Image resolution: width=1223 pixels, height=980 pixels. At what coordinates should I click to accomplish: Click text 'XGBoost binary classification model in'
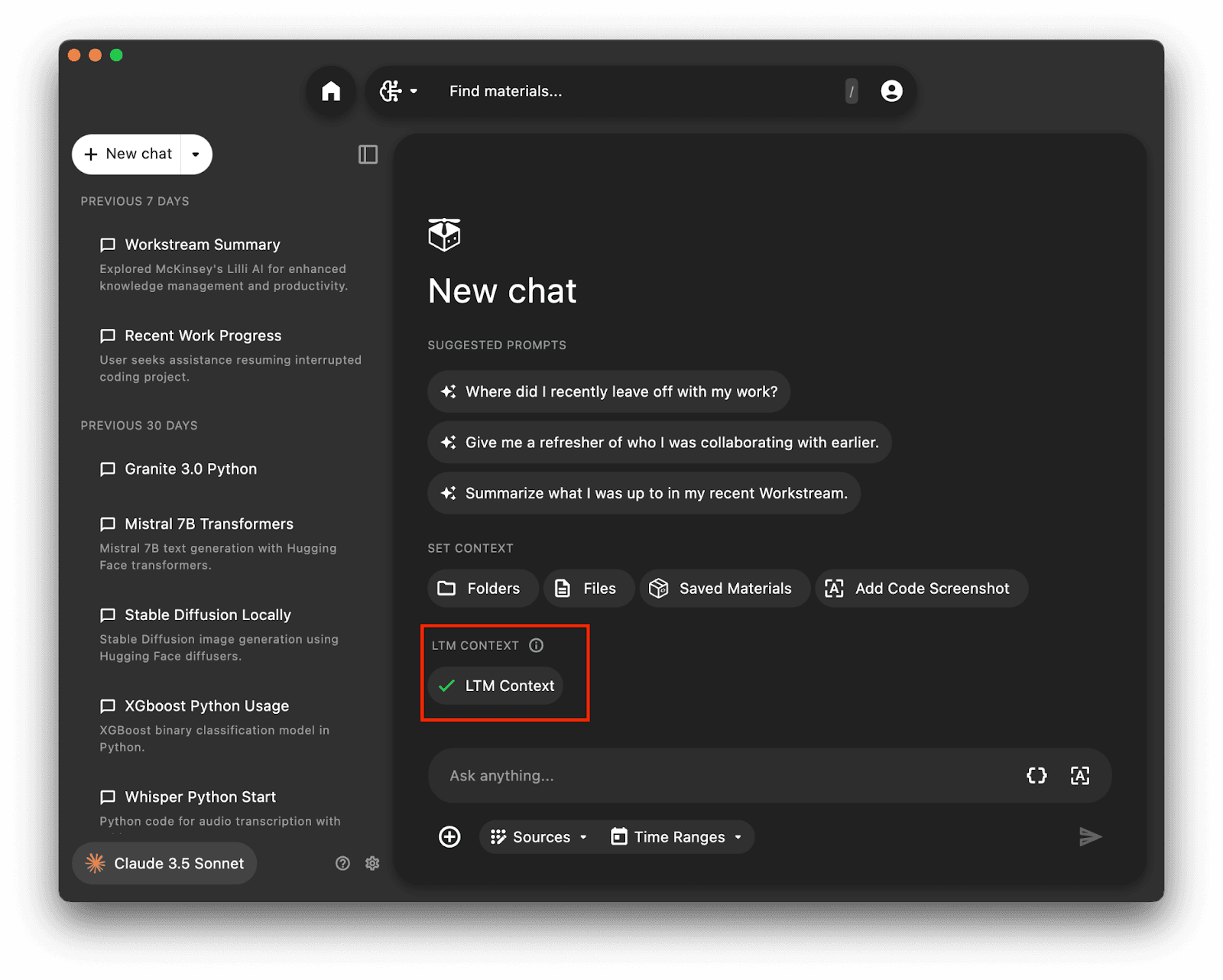[214, 730]
